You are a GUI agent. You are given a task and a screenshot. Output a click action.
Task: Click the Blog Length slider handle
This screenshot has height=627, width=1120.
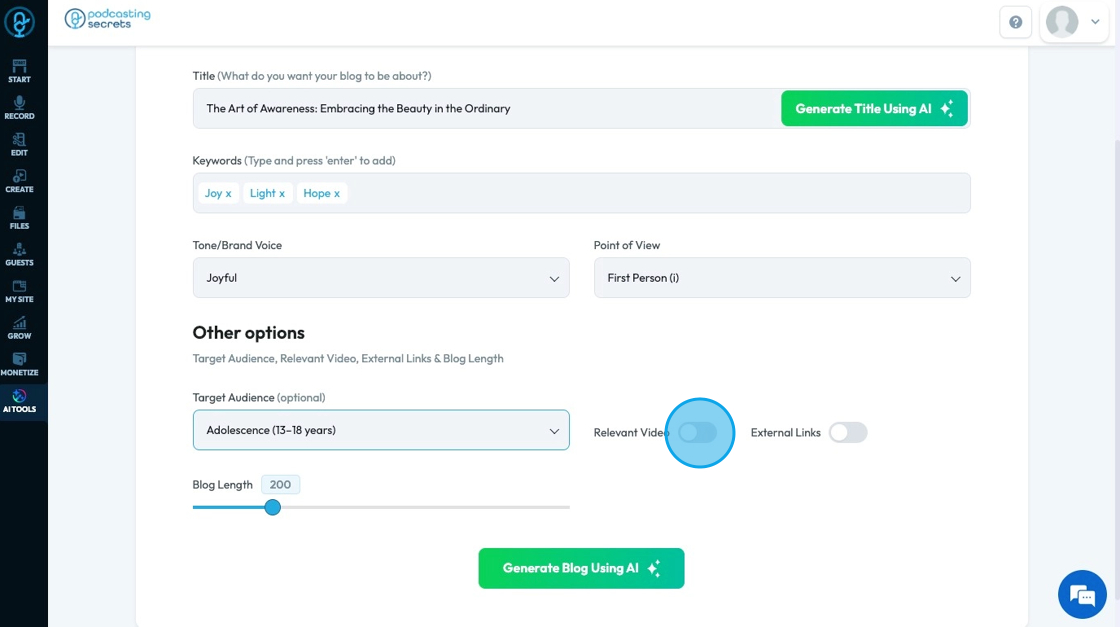(273, 507)
